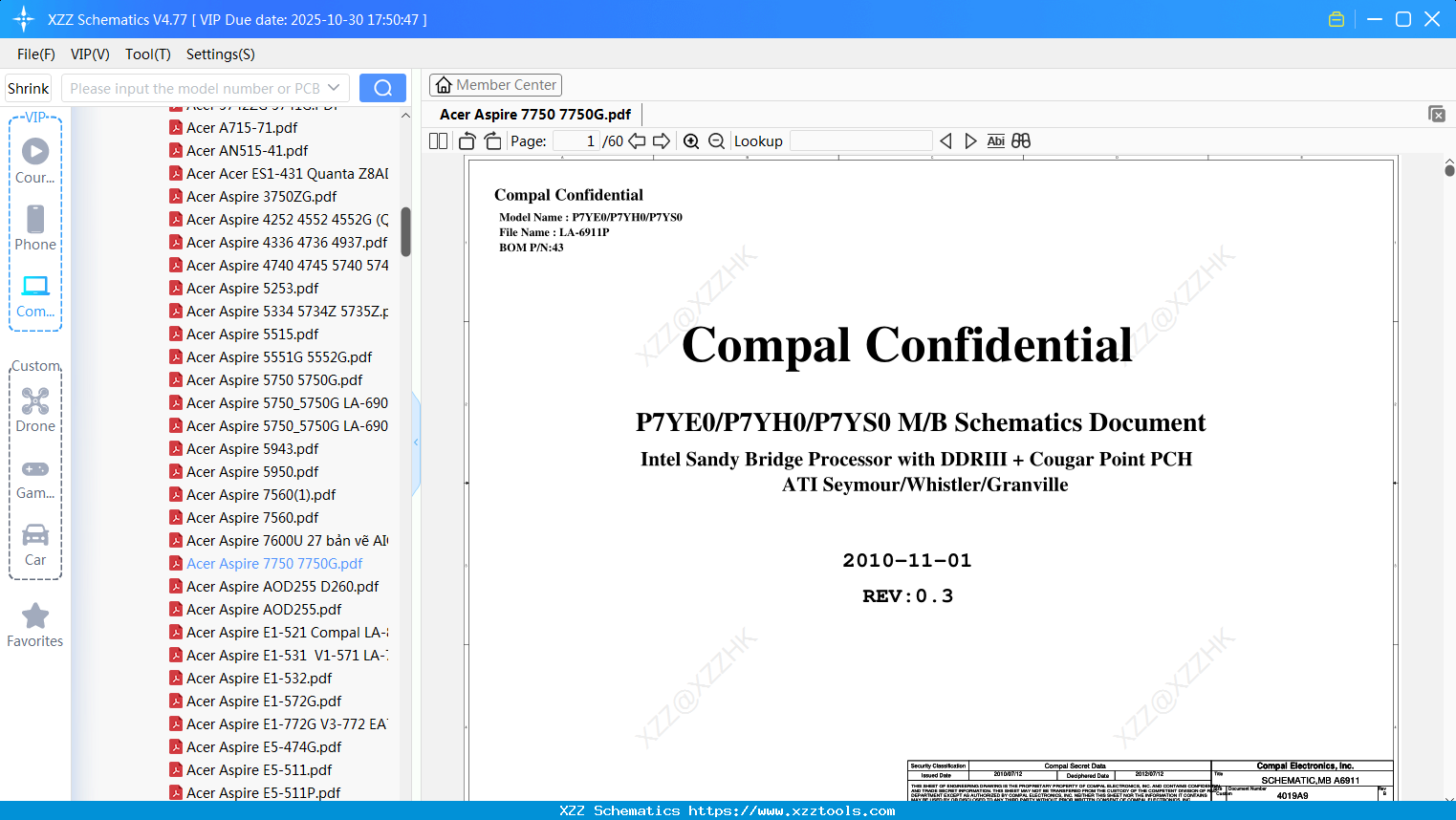
Task: Click the page number input box
Action: (x=576, y=141)
